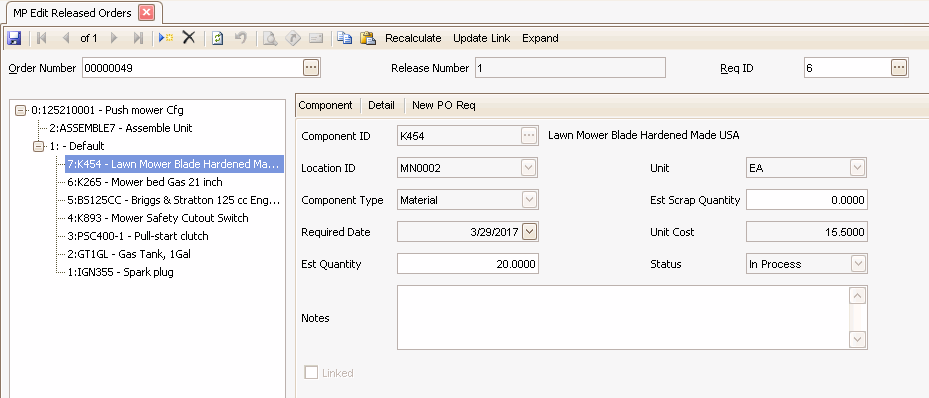This screenshot has height=398, width=929.
Task: Select 2:ASSEMBLE7 Assemble Unit item
Action: pos(120,128)
